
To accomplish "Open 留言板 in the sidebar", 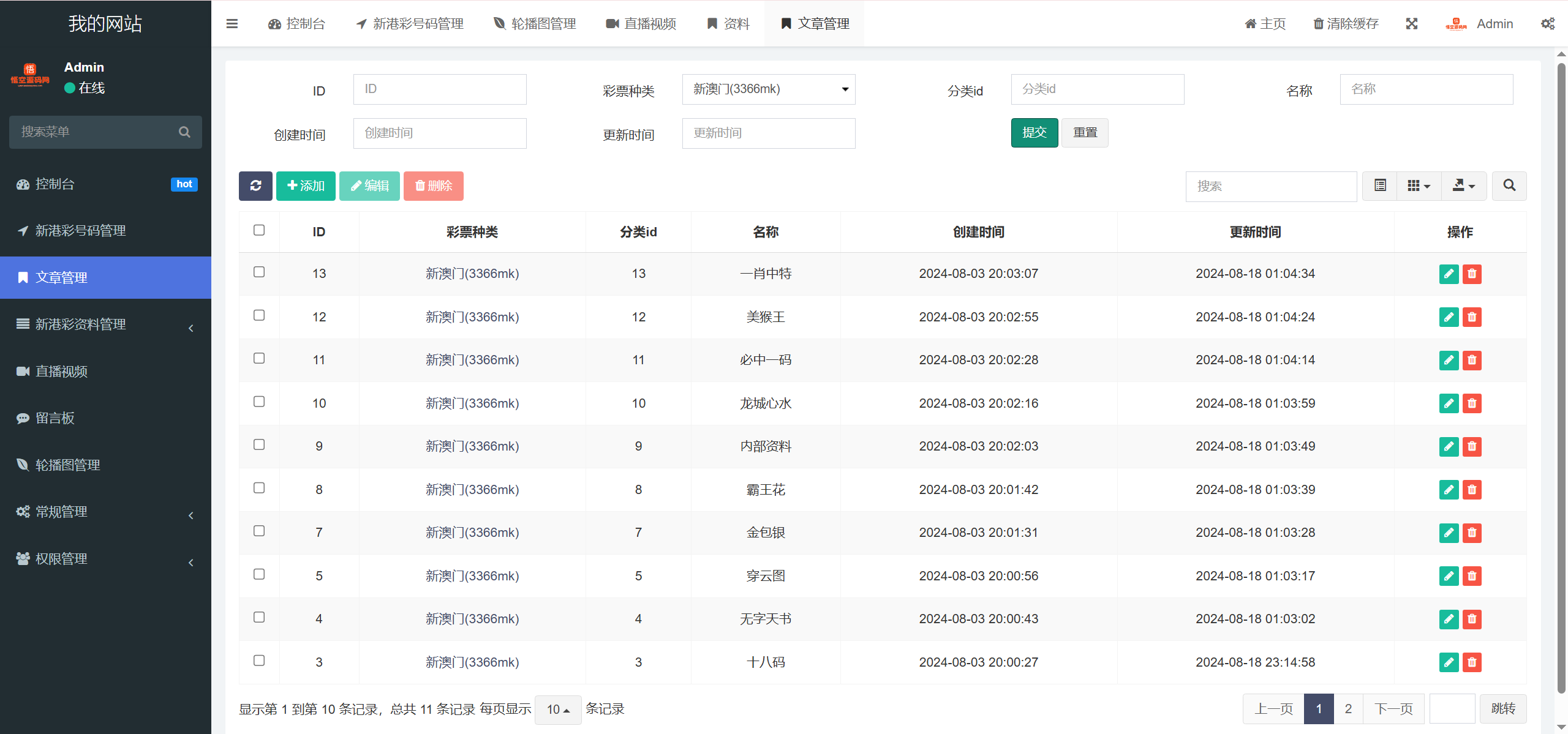I will [x=55, y=418].
